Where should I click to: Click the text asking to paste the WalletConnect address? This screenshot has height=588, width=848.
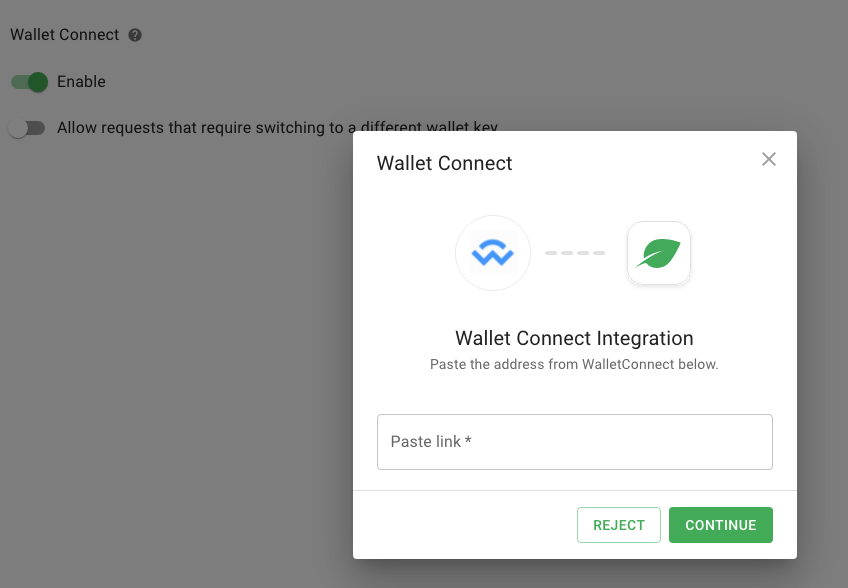[x=574, y=364]
